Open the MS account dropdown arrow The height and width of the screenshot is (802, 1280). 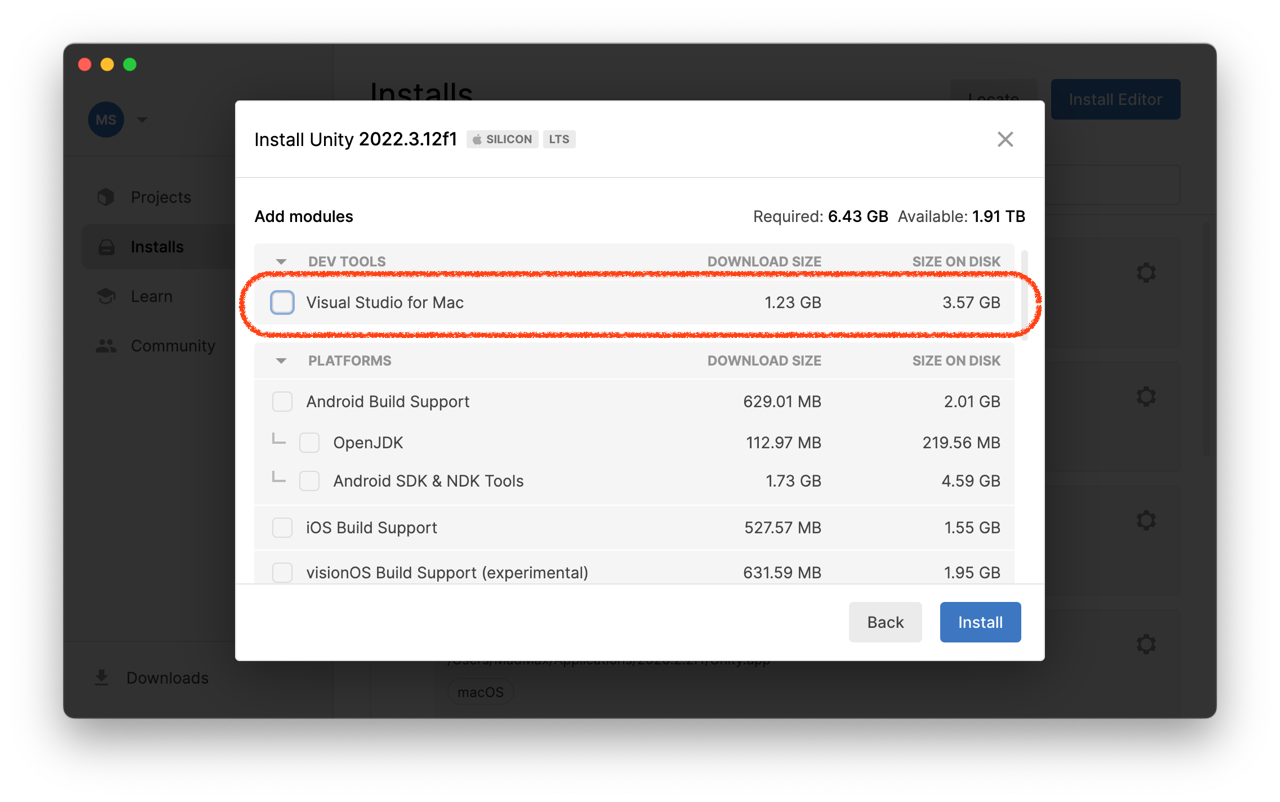pos(142,120)
